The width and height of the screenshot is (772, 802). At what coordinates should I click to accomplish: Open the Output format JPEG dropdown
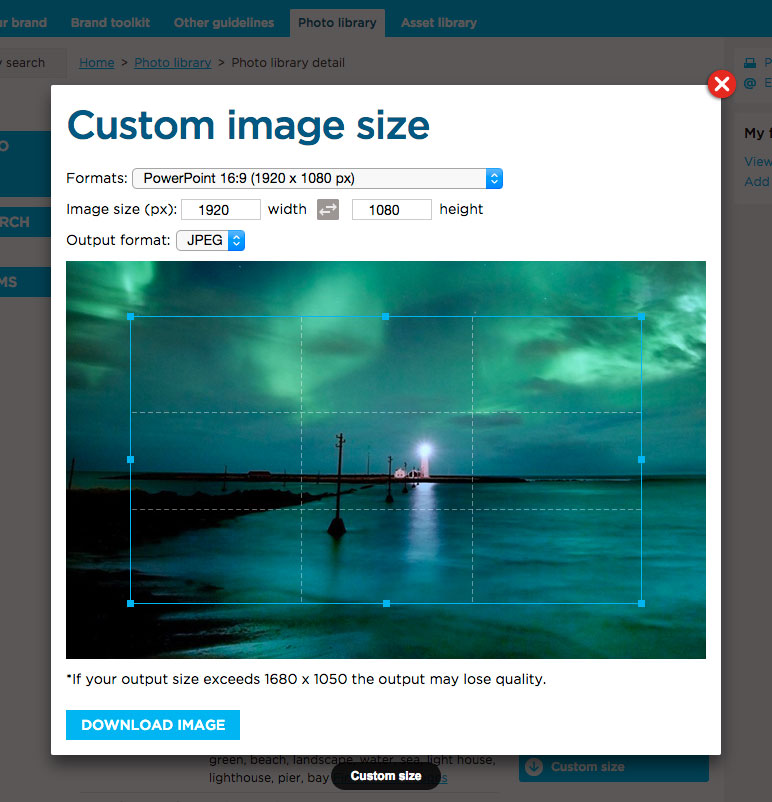pos(210,240)
